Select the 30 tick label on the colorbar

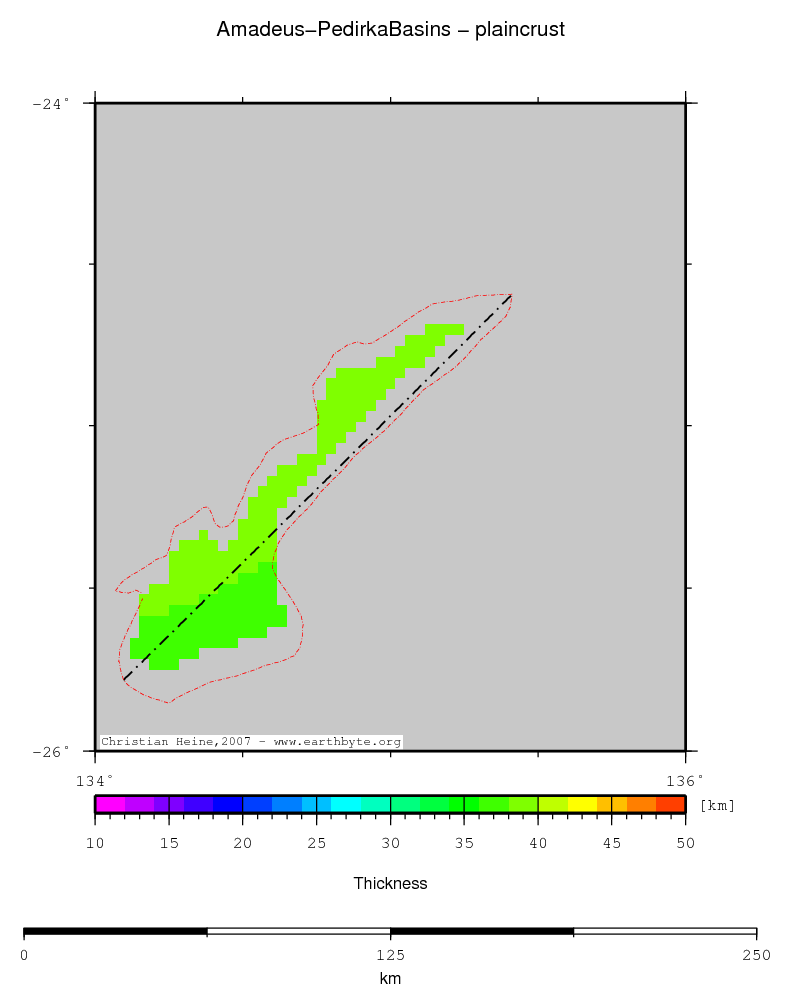(x=390, y=844)
